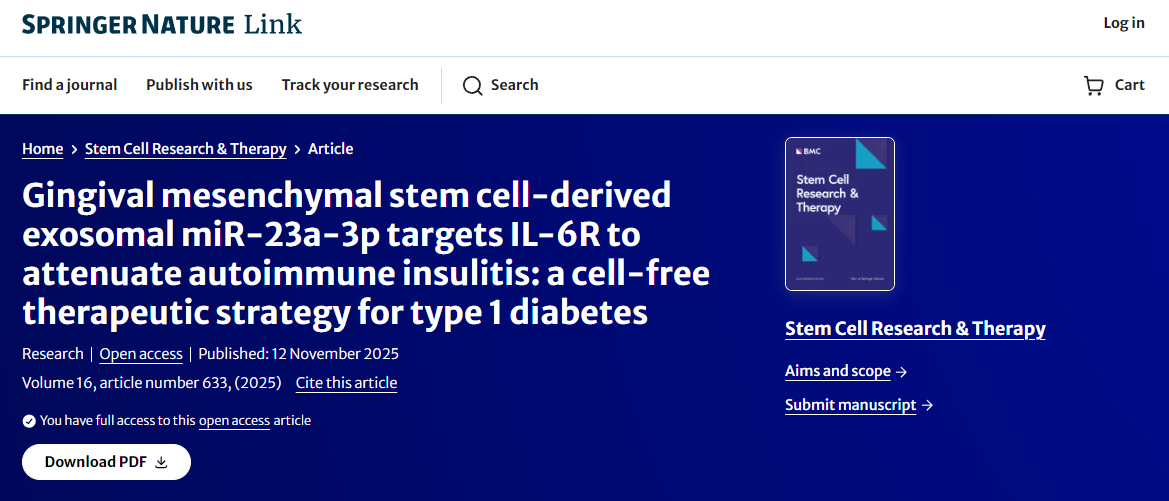Click the Log in link

click(x=1124, y=23)
